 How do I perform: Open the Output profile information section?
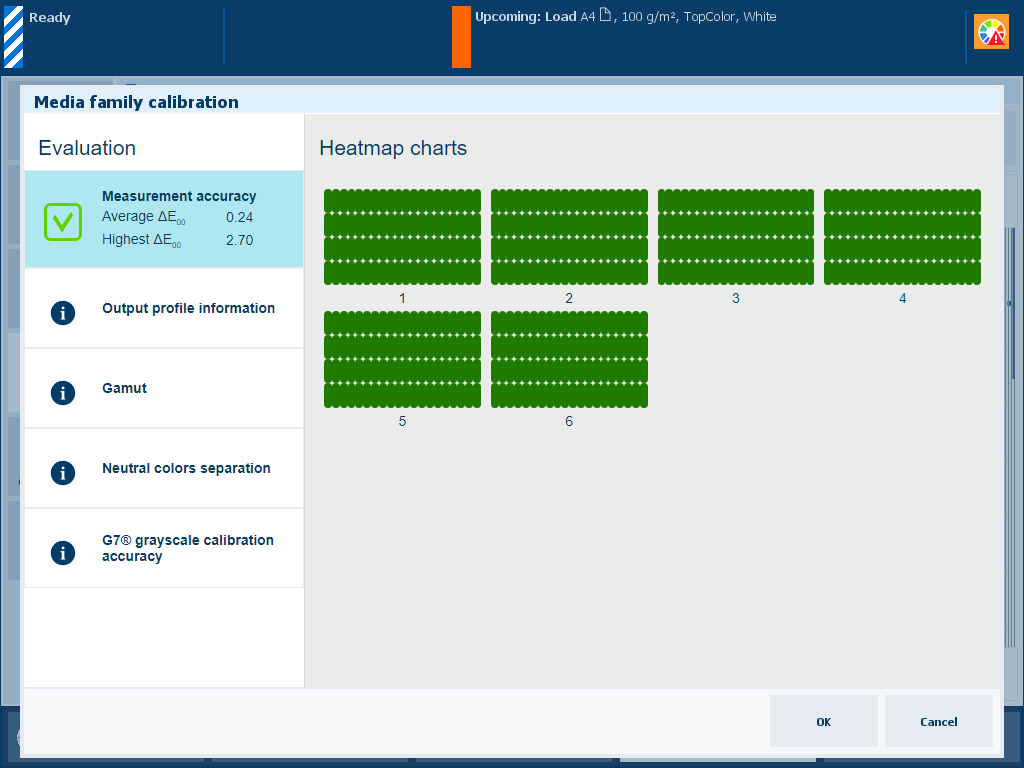188,308
